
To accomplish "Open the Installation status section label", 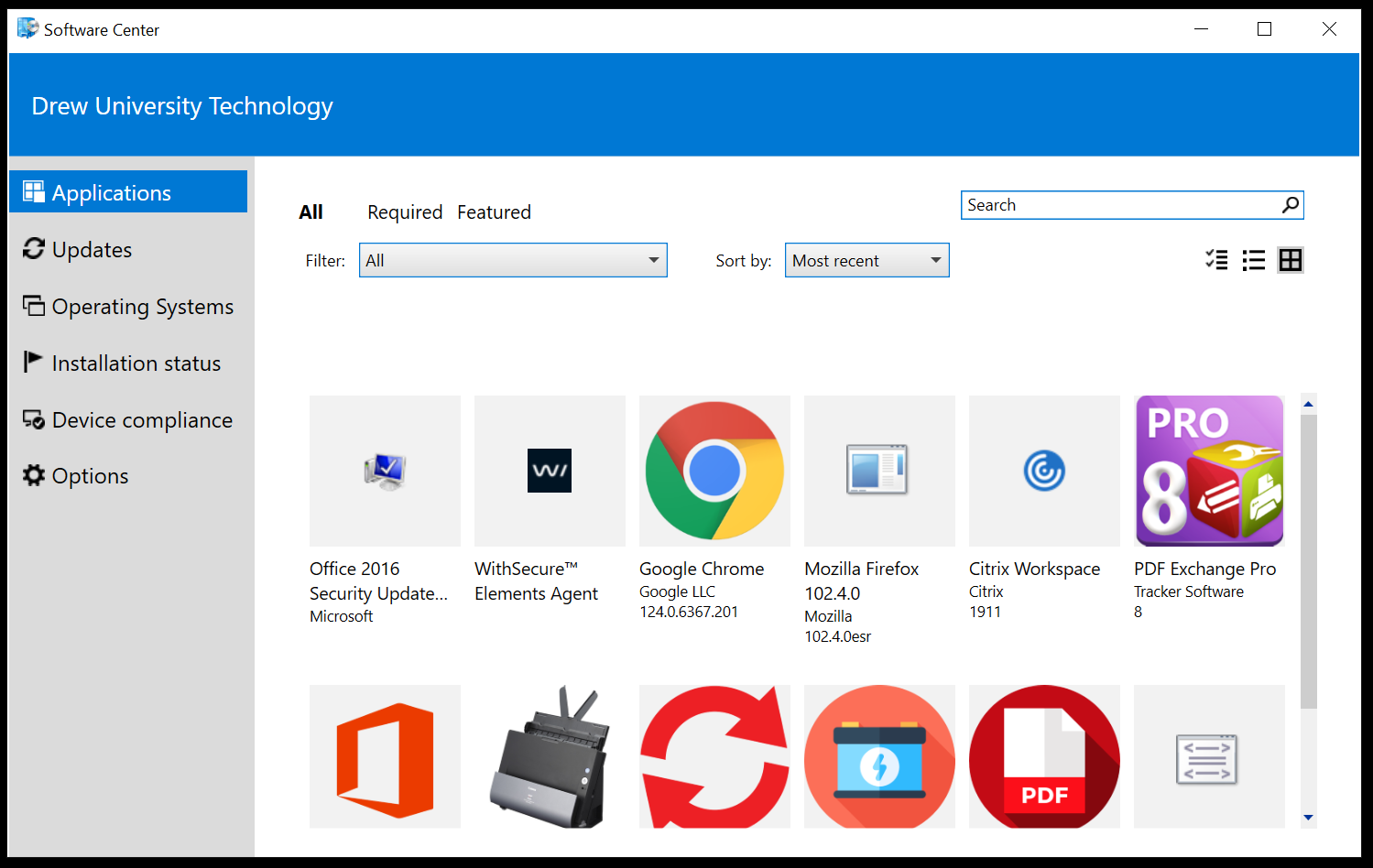I will (136, 363).
